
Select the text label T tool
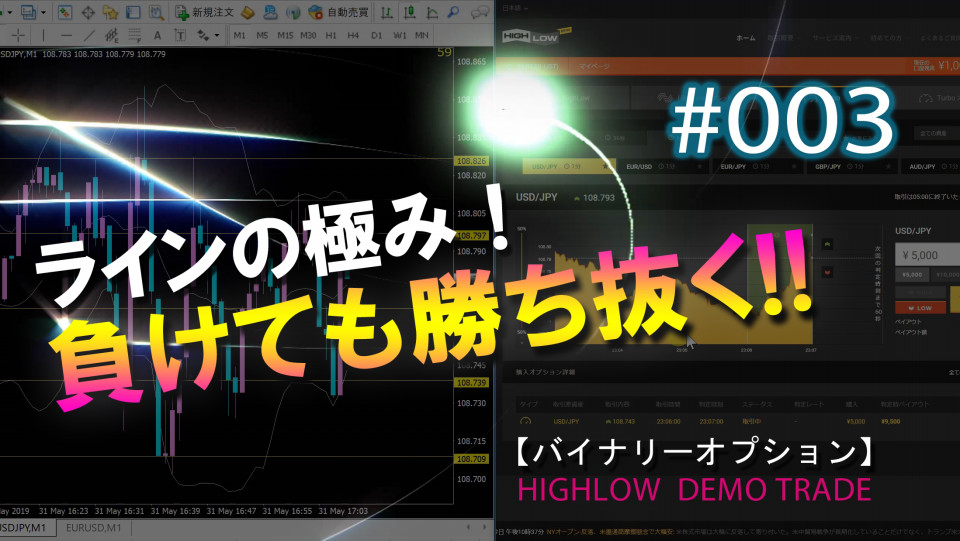tap(180, 35)
